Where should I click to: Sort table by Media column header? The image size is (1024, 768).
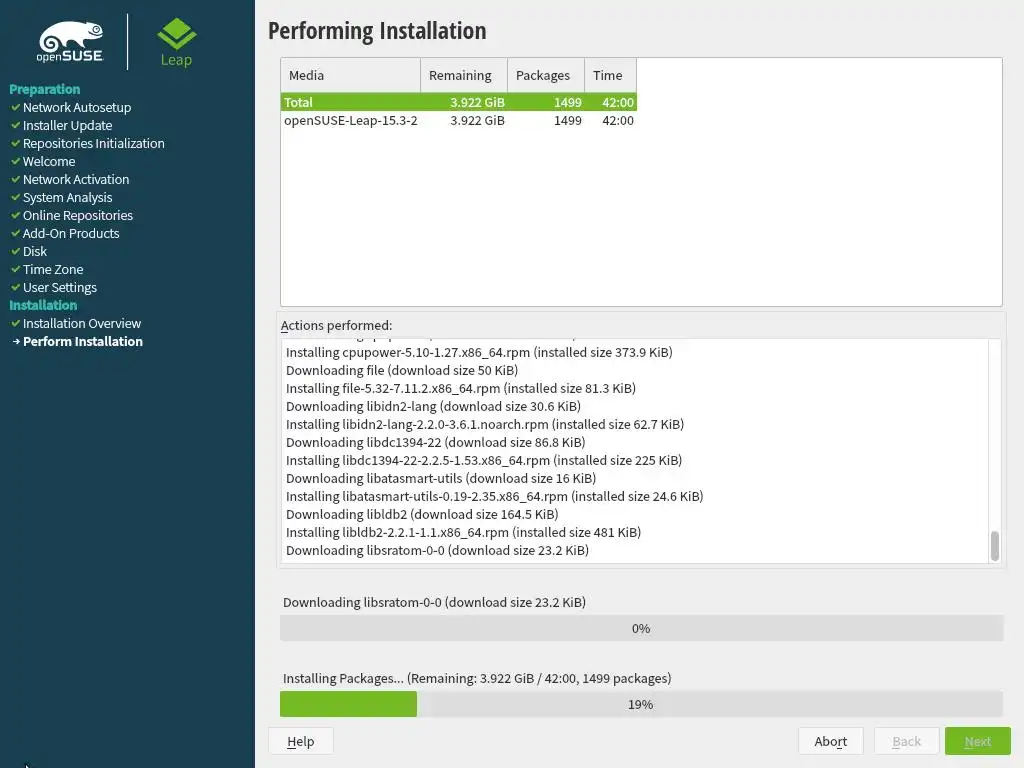[x=351, y=75]
